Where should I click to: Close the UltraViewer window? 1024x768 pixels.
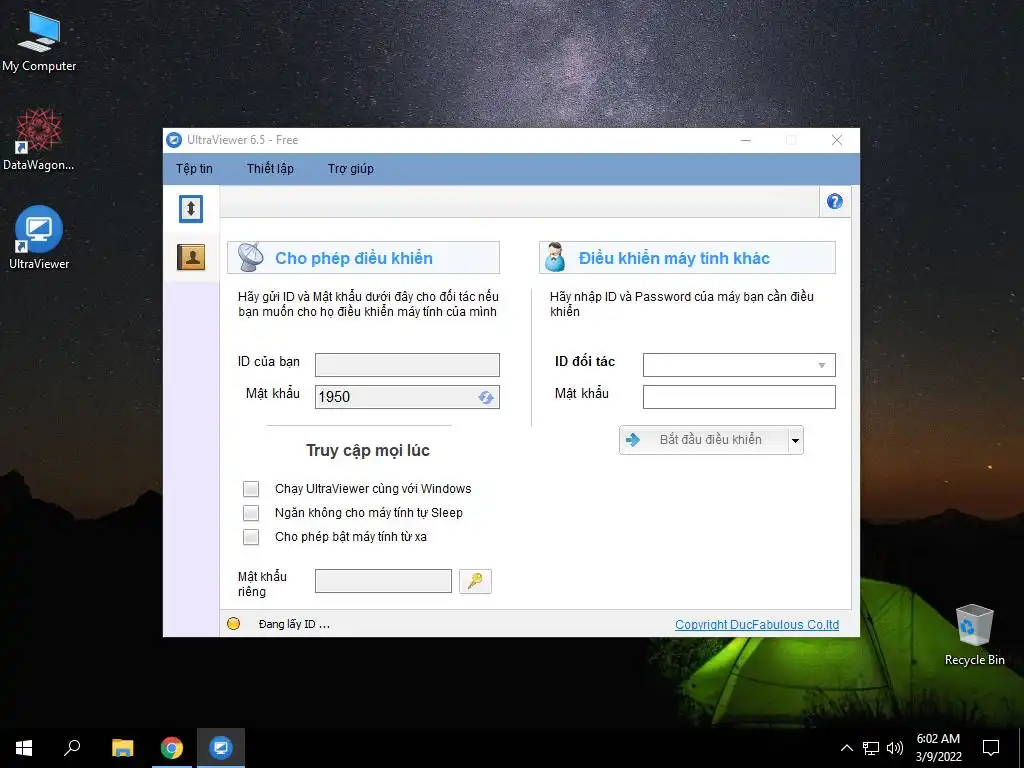[x=837, y=140]
